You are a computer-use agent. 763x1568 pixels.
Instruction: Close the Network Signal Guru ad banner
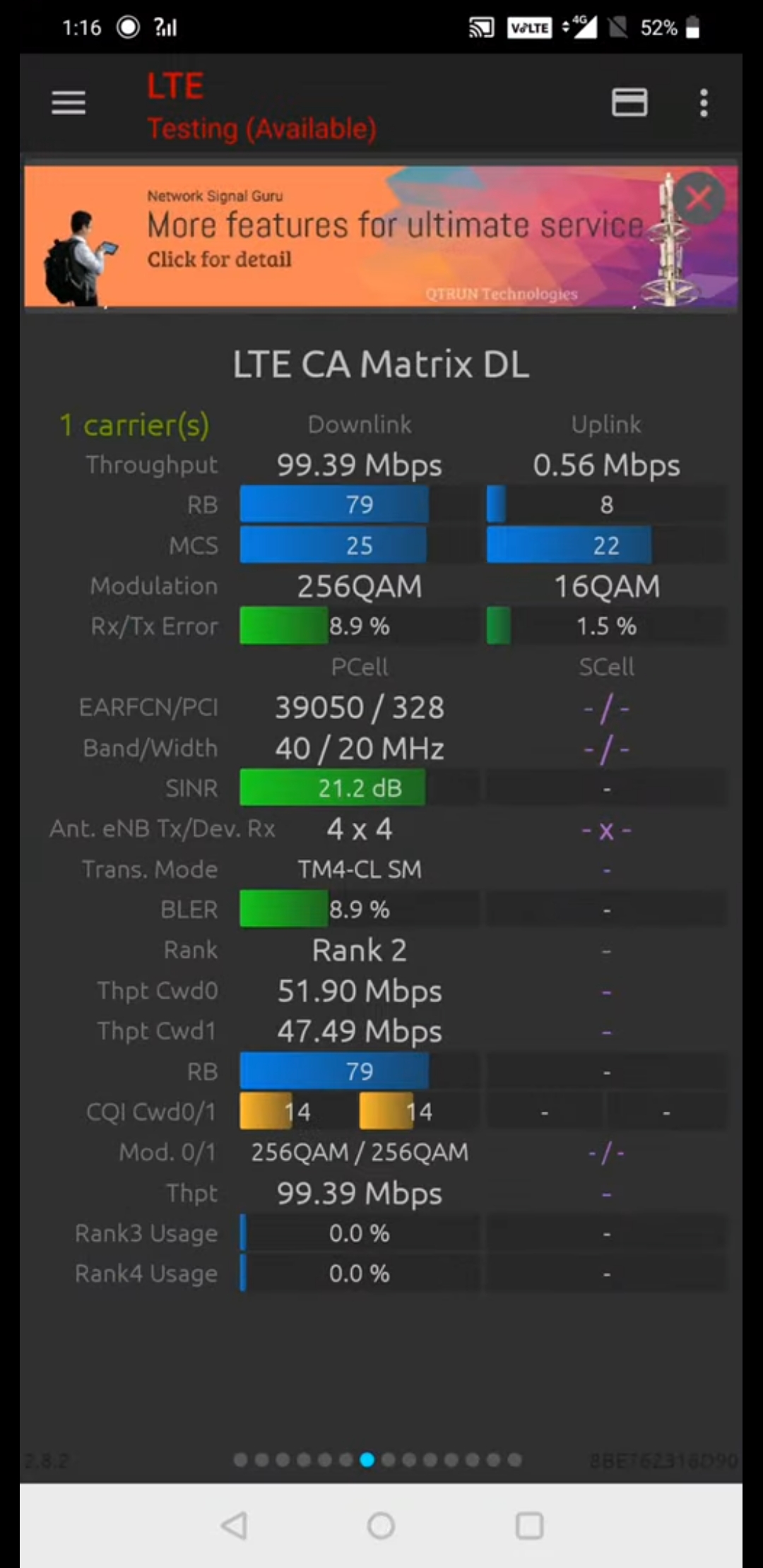tap(698, 198)
